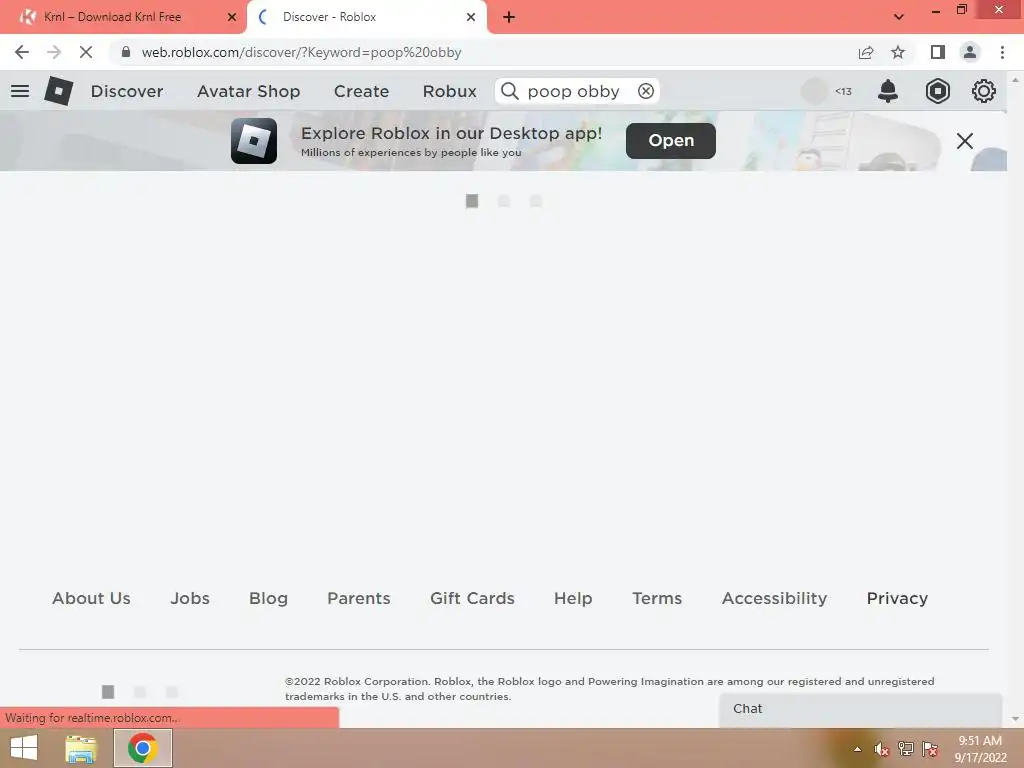Open the Jobs footer link
This screenshot has width=1024, height=768.
[x=190, y=598]
